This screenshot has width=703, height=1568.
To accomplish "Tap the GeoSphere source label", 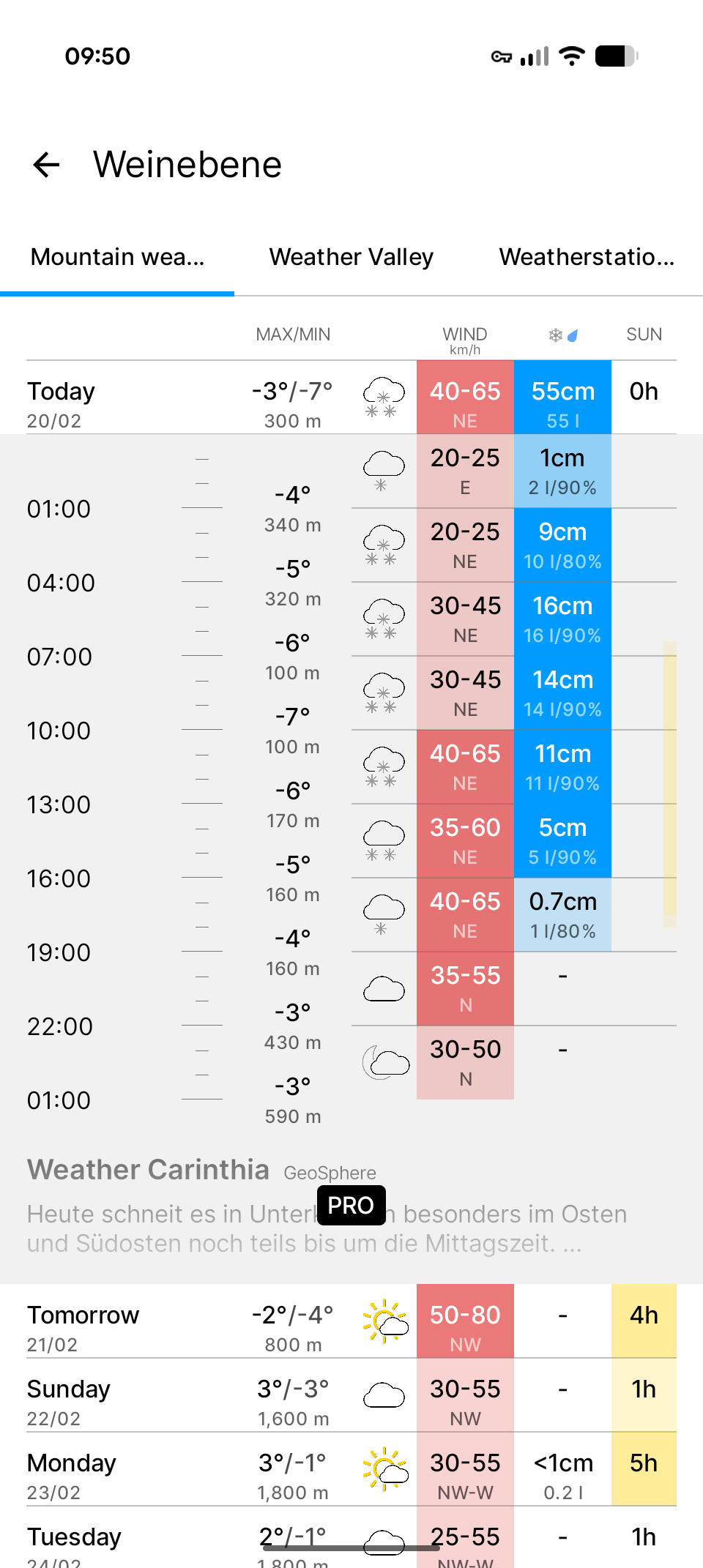I will click(330, 1173).
